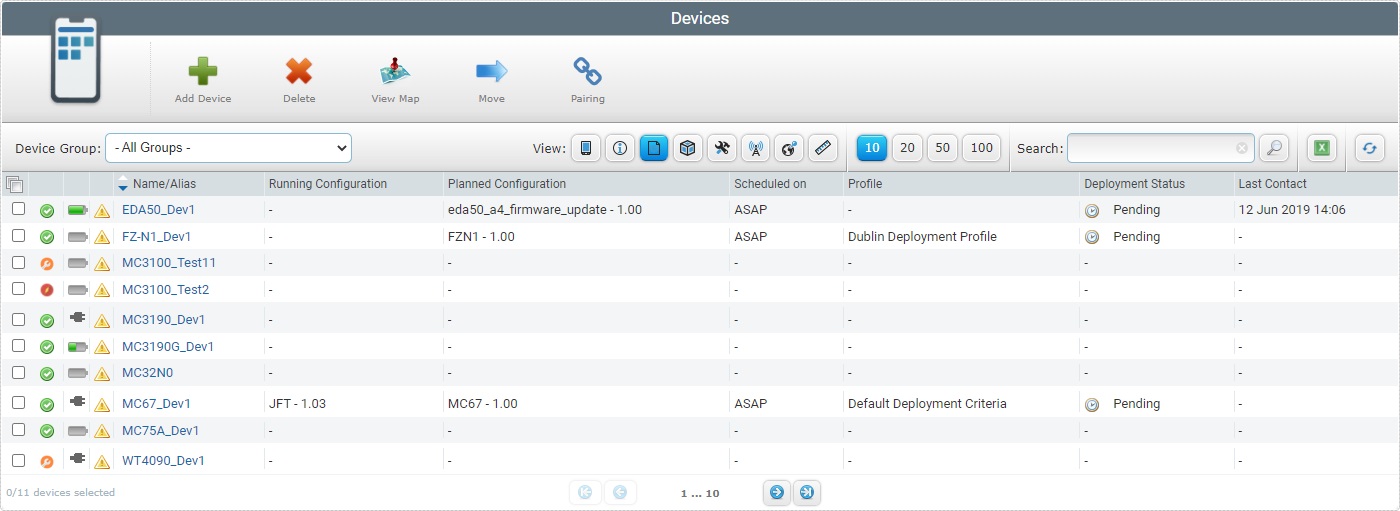This screenshot has width=1400, height=511.
Task: Go to the next page of devices
Action: point(777,492)
